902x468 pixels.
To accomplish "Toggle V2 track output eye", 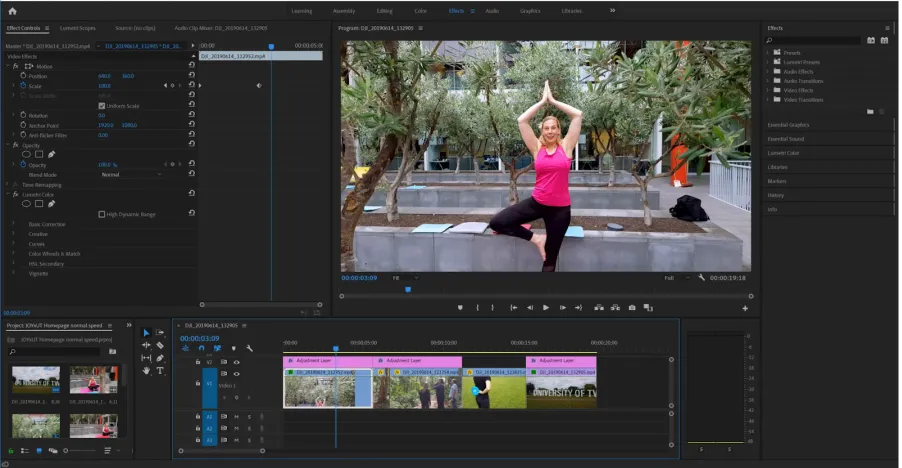I will tap(236, 362).
